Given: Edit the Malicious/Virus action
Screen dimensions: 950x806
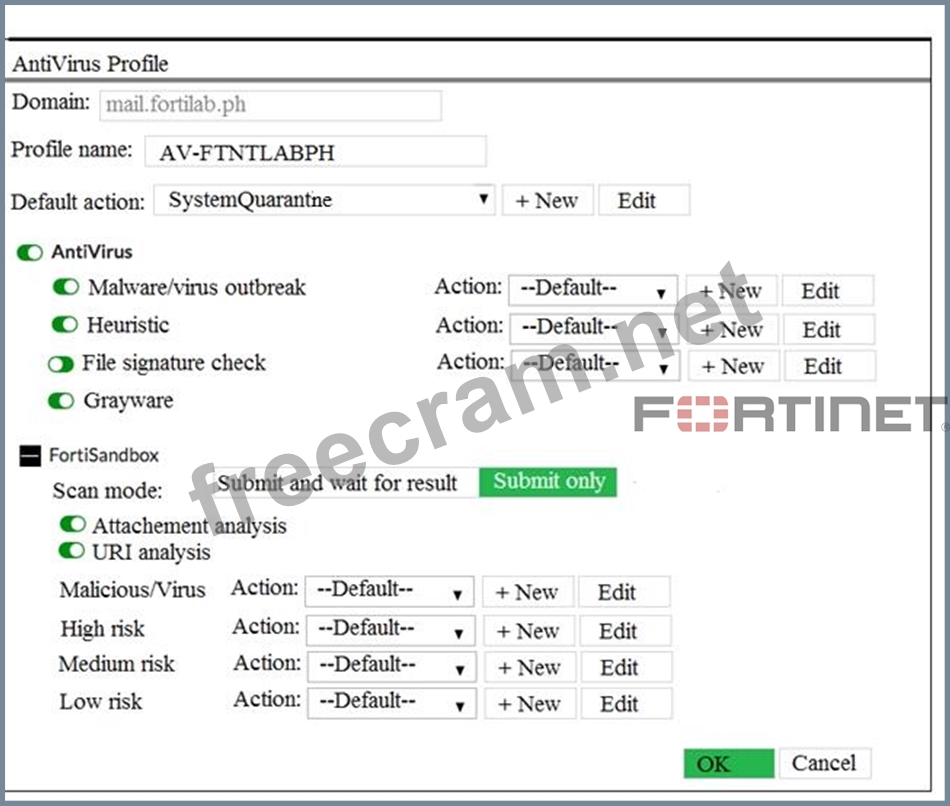Looking at the screenshot, I should pos(625,592).
